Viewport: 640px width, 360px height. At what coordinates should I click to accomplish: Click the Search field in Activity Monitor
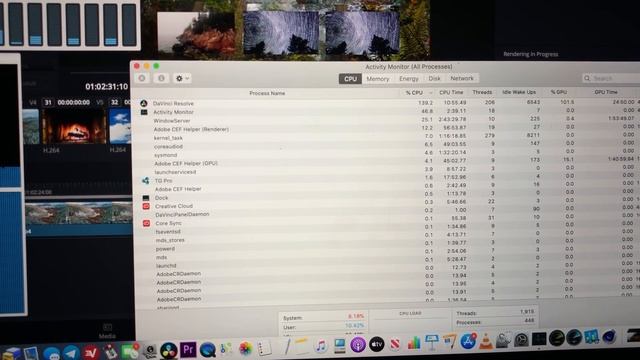click(611, 78)
